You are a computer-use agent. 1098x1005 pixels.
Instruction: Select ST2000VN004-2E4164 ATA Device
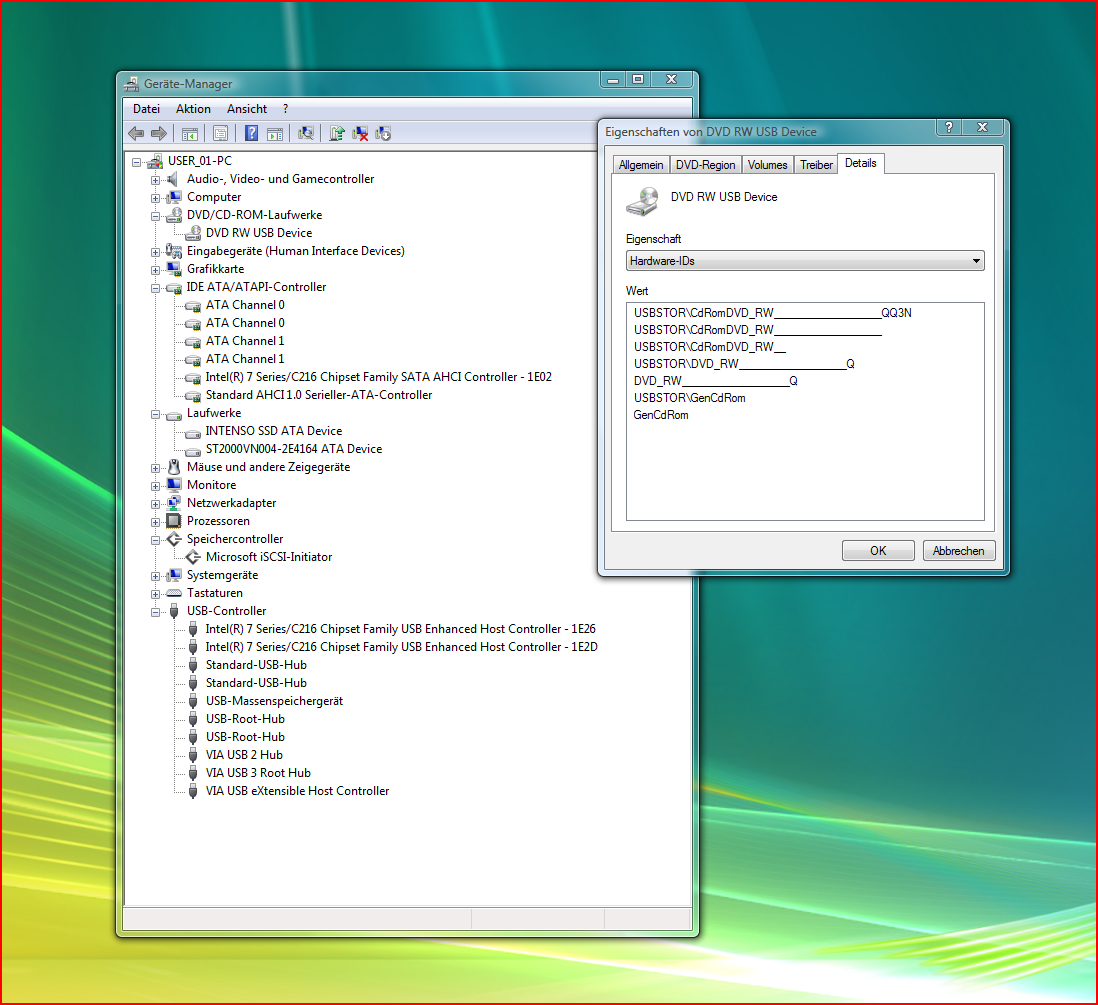294,449
